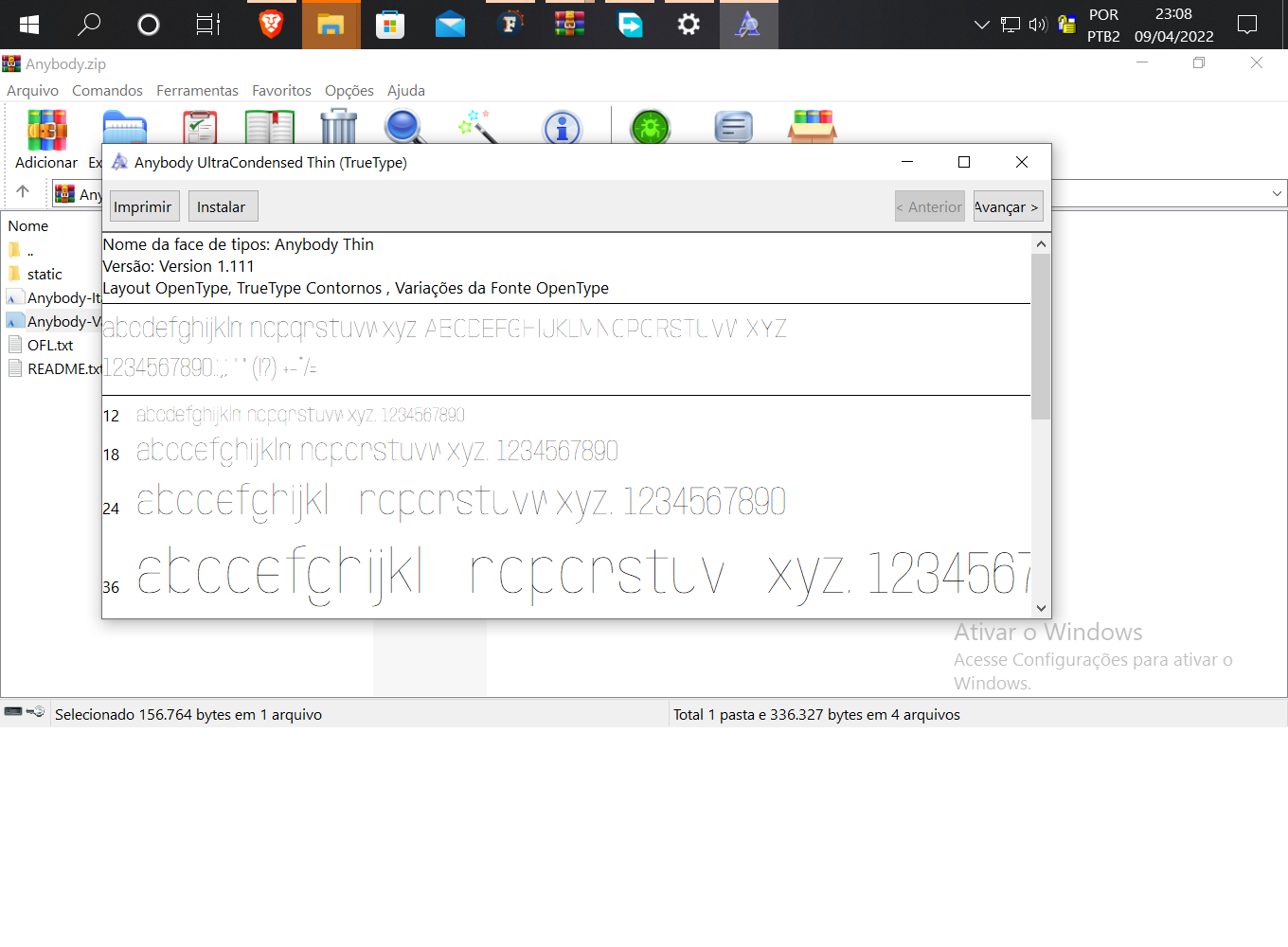Click the trash can delete icon in WinRAR
Image resolution: width=1288 pixels, height=947 pixels.
click(338, 127)
